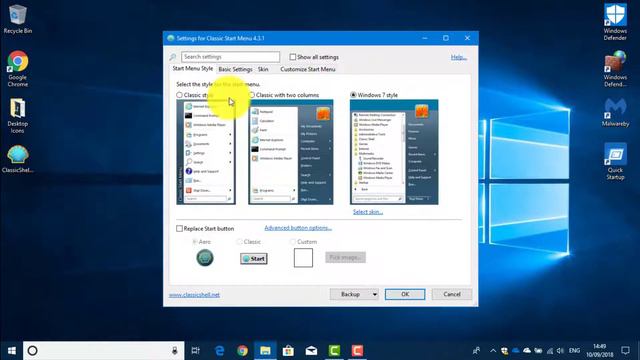The height and width of the screenshot is (360, 640).
Task: Open the volume control in system tray
Action: 560,351
